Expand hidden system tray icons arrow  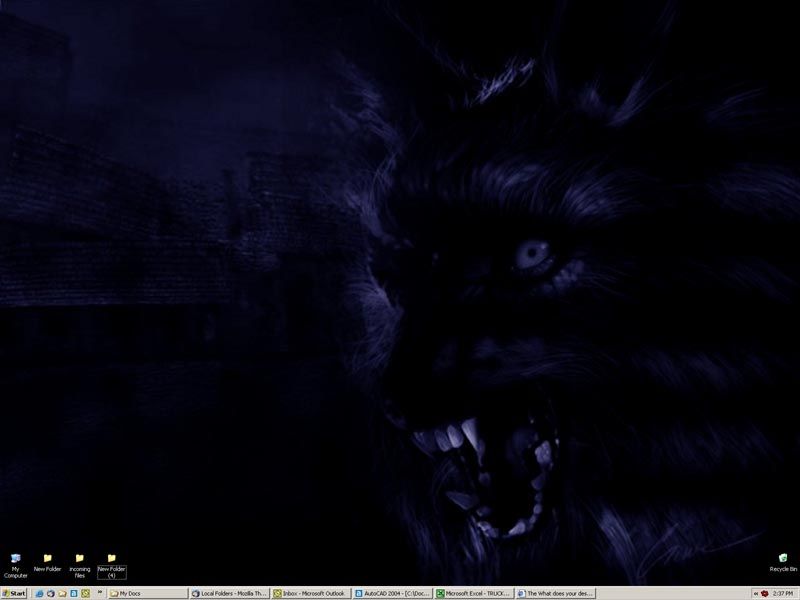coord(756,593)
